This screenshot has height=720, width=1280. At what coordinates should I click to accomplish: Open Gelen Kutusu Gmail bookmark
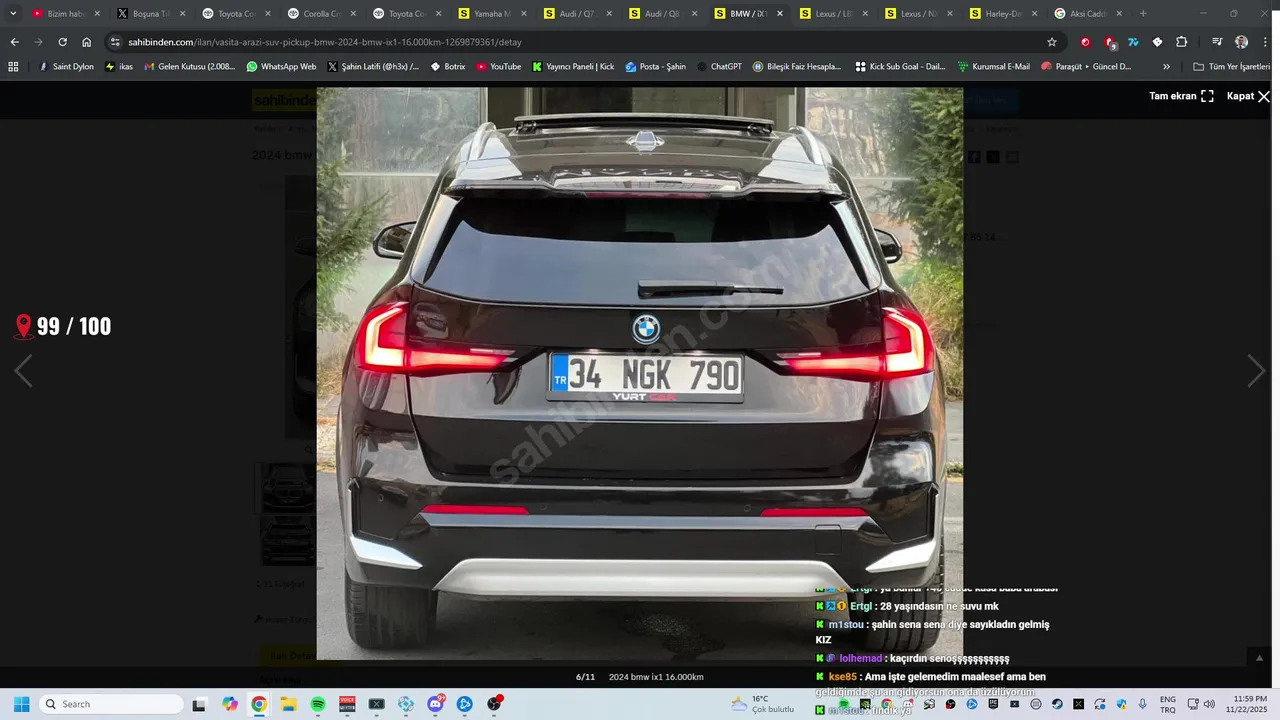190,67
